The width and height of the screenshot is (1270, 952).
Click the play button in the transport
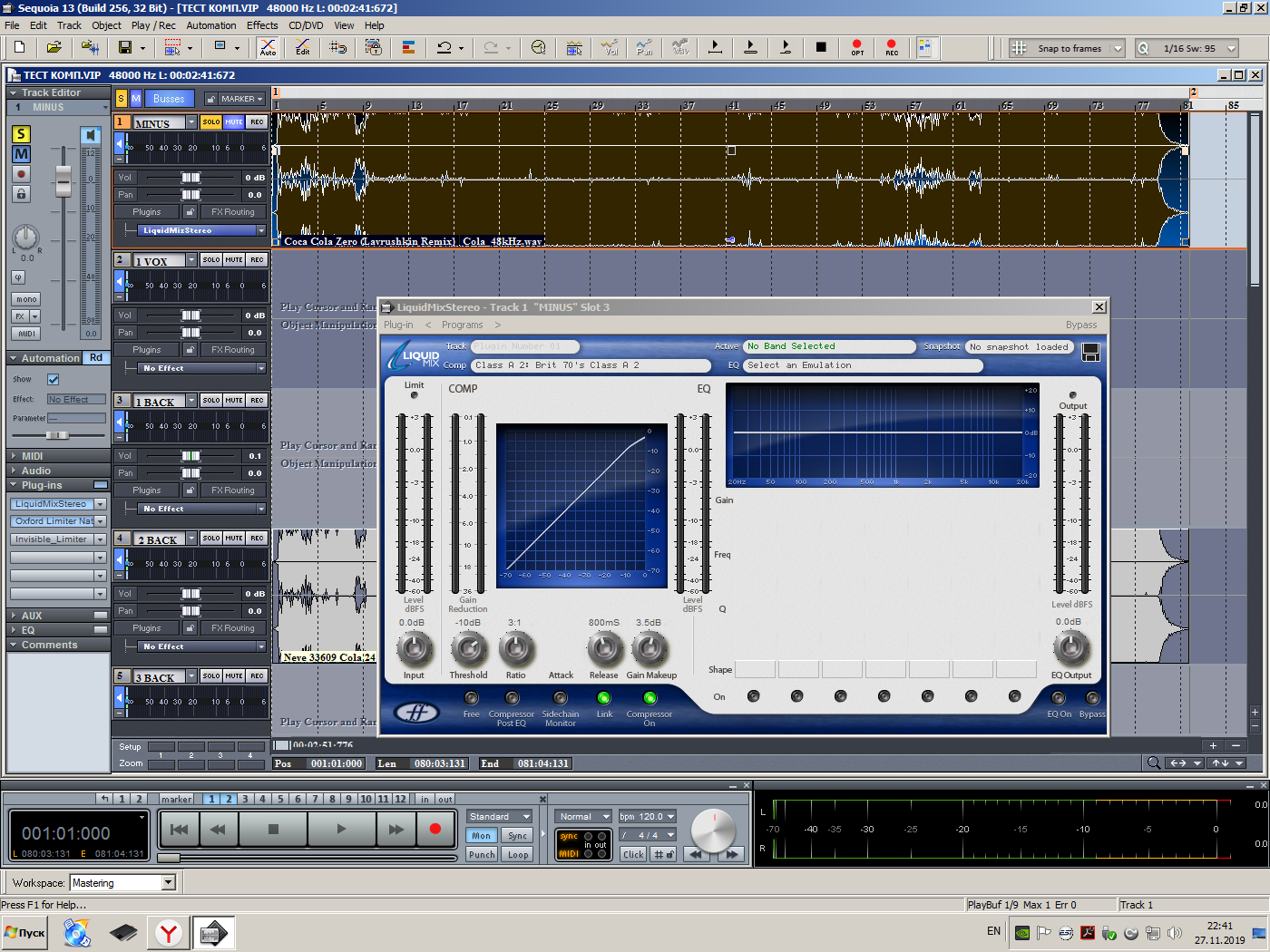pyautogui.click(x=341, y=829)
